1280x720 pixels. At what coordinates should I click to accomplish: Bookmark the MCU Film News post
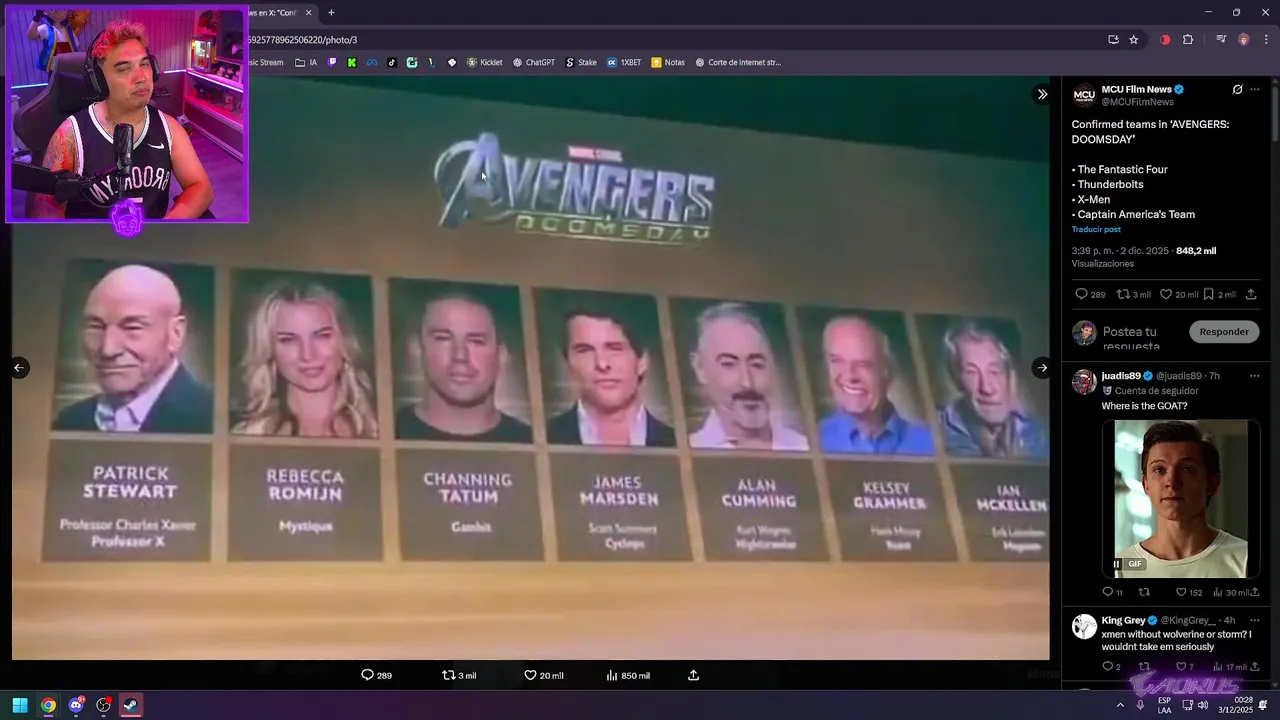pos(1208,294)
